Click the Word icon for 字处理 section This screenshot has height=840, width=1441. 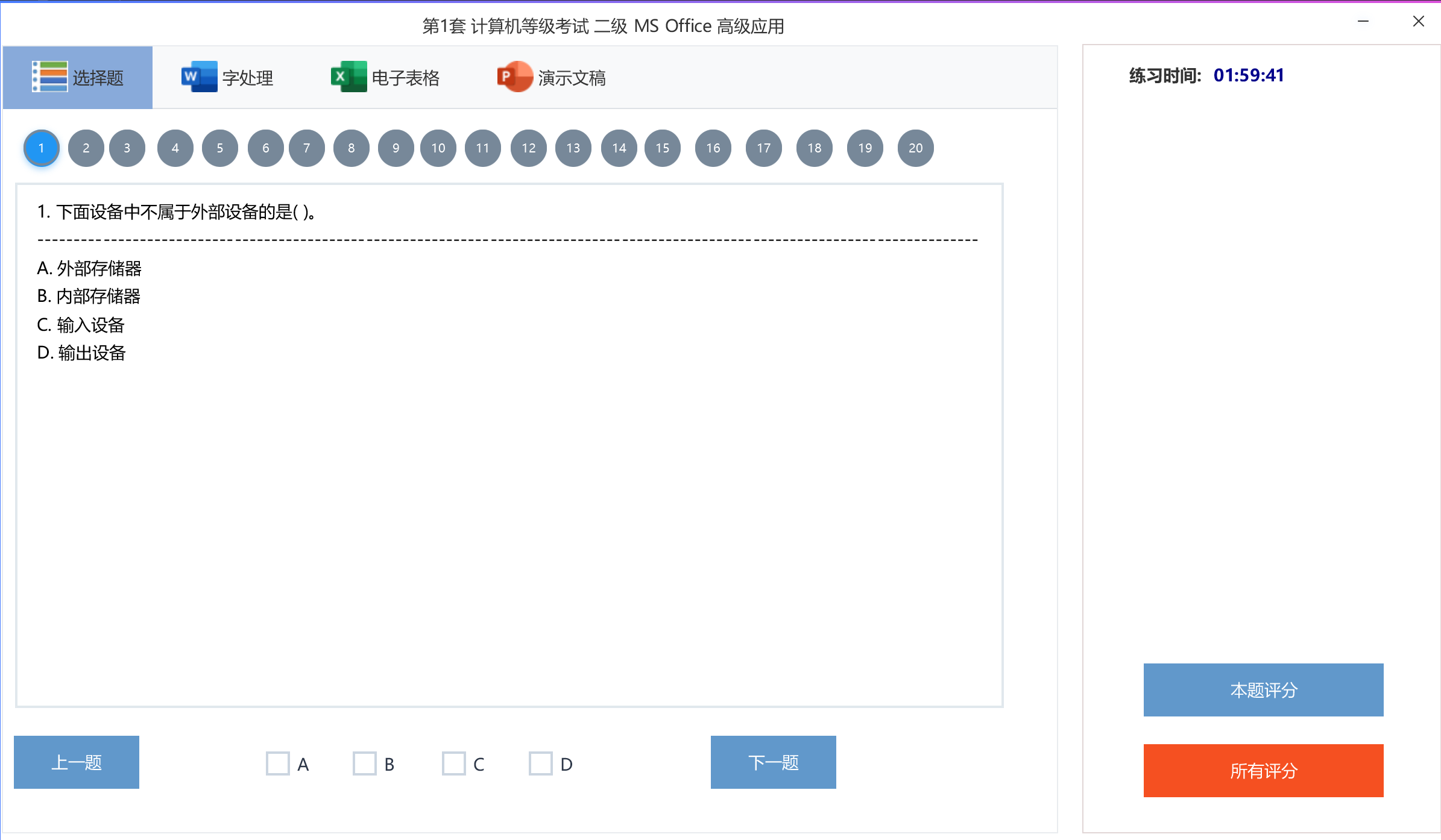pos(198,77)
